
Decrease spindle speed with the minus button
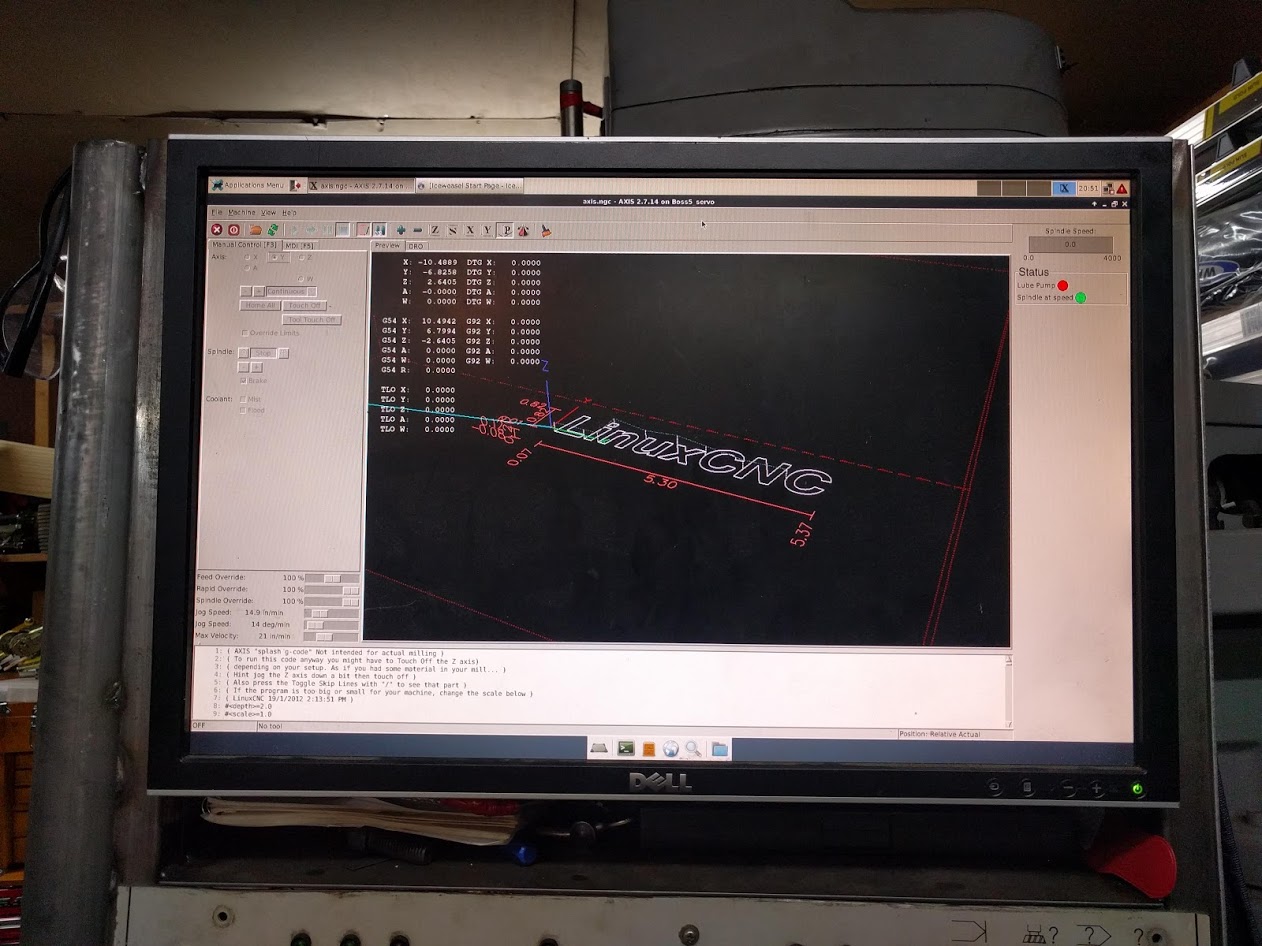[x=244, y=367]
